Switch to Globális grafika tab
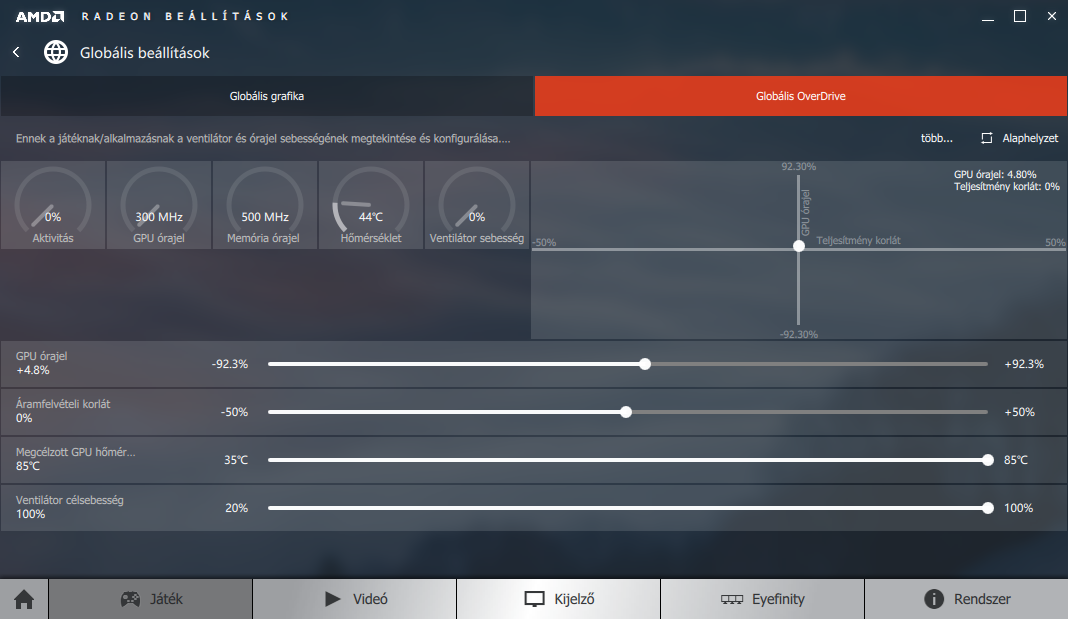1068x619 pixels. [x=267, y=96]
